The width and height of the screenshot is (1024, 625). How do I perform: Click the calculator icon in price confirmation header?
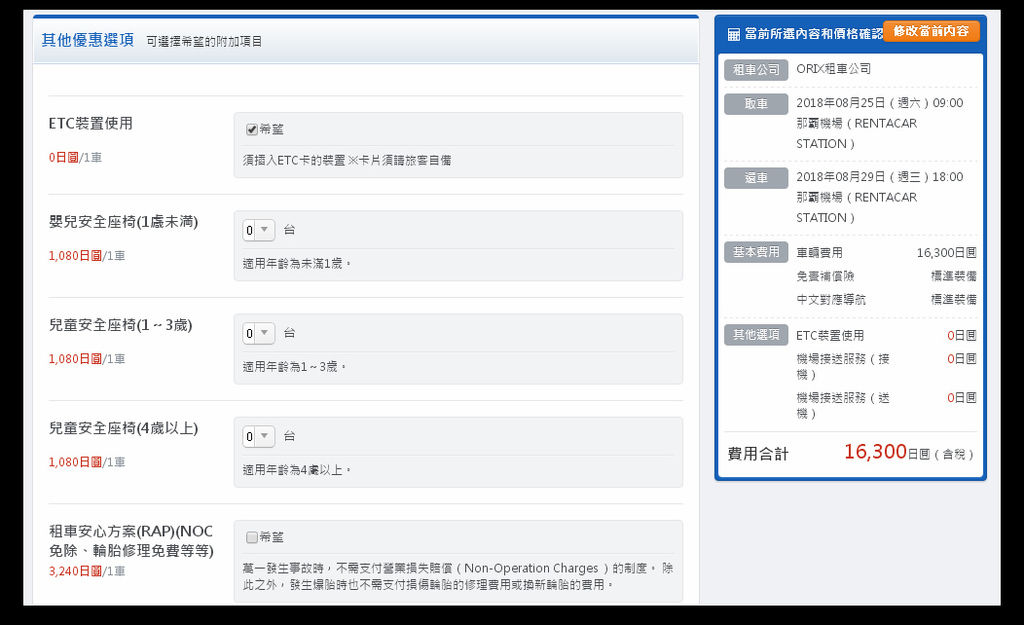point(734,34)
